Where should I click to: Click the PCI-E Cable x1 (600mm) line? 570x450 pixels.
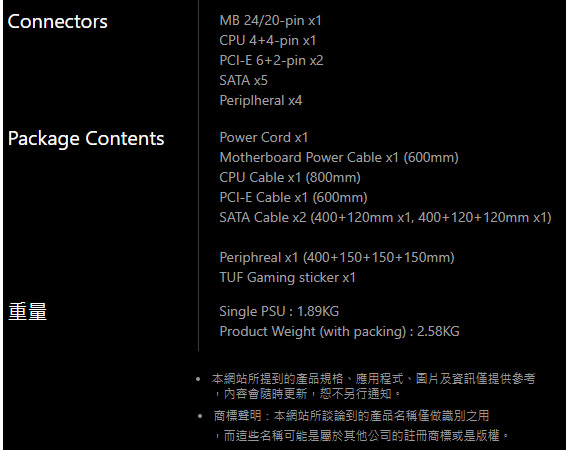click(293, 197)
